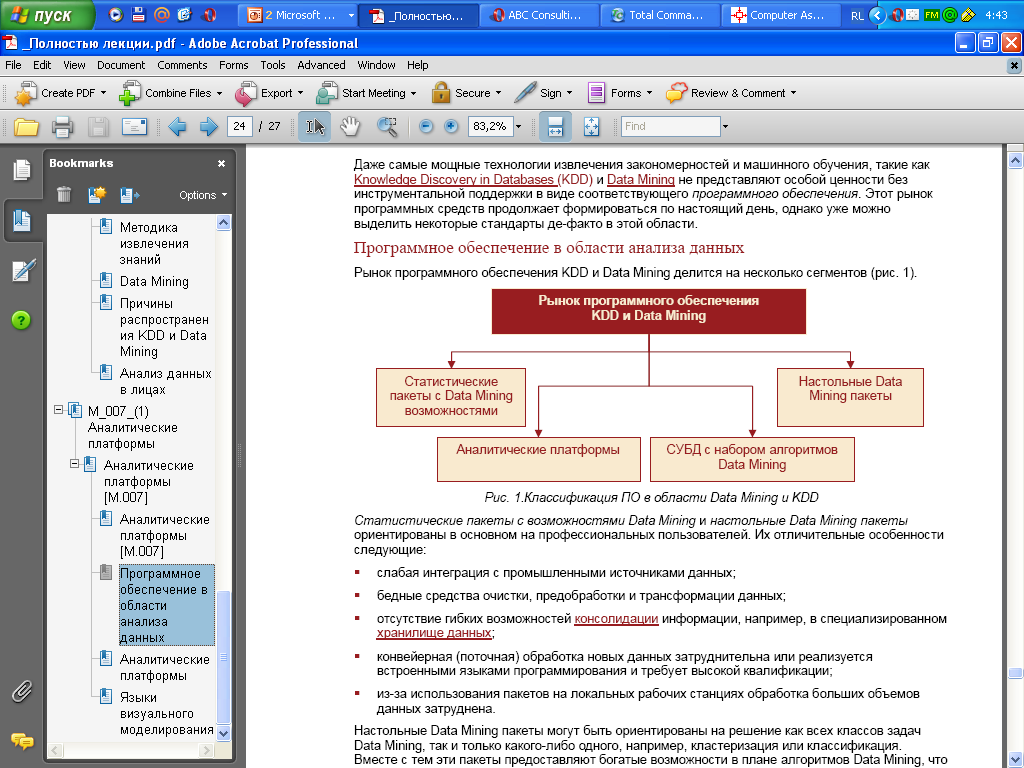
Task: Activate the Hand tool
Action: coord(351,126)
